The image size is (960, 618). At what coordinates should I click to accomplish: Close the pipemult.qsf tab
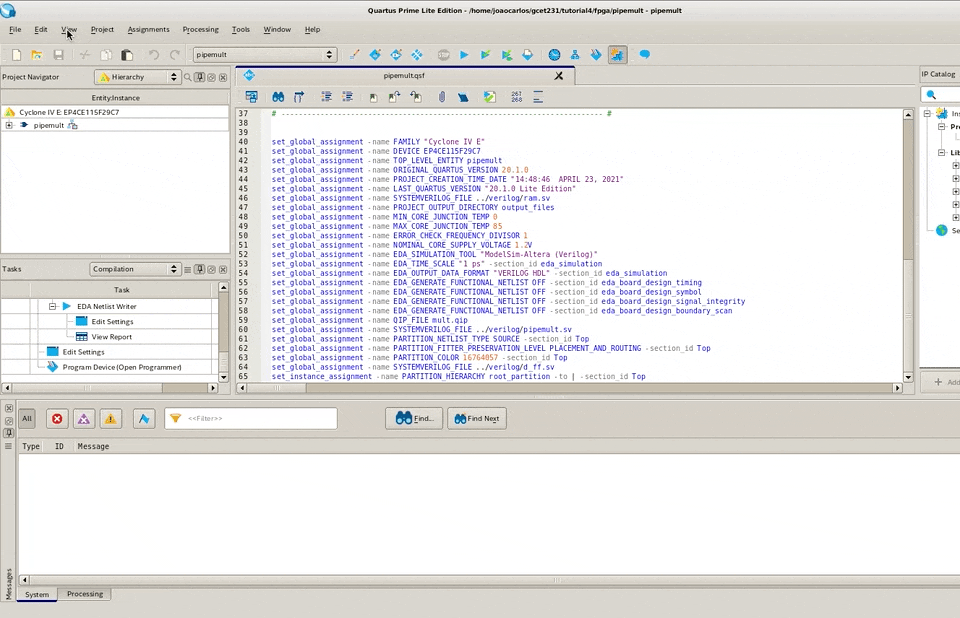(x=558, y=76)
